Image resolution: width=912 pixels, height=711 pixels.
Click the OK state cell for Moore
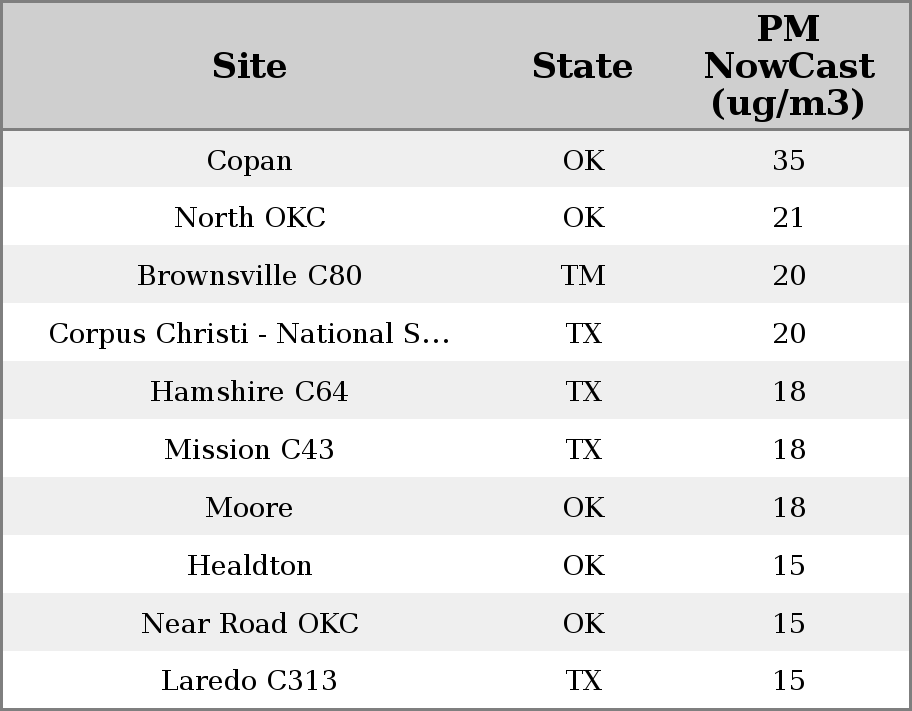[x=583, y=508]
